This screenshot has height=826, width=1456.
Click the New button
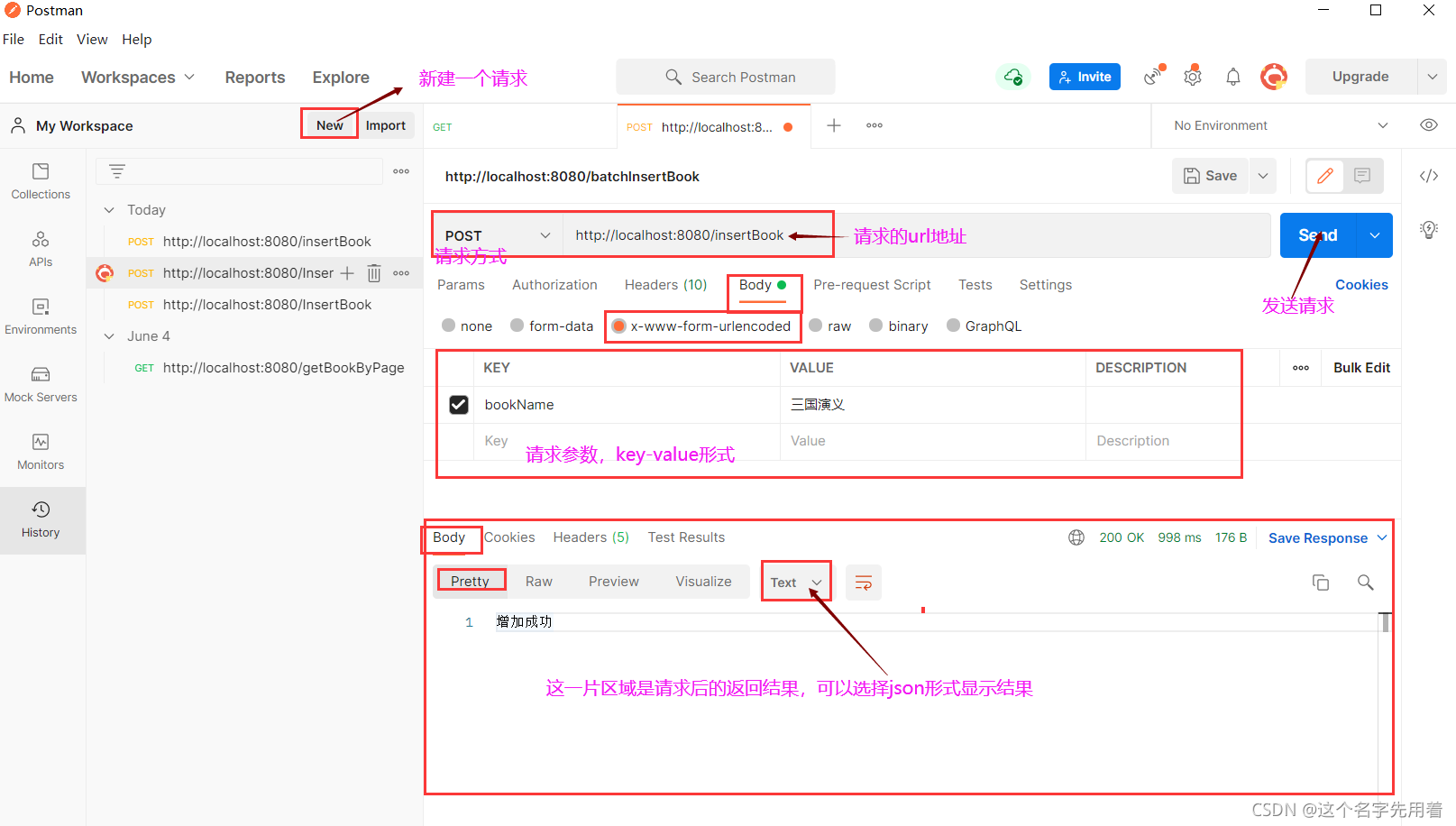330,125
